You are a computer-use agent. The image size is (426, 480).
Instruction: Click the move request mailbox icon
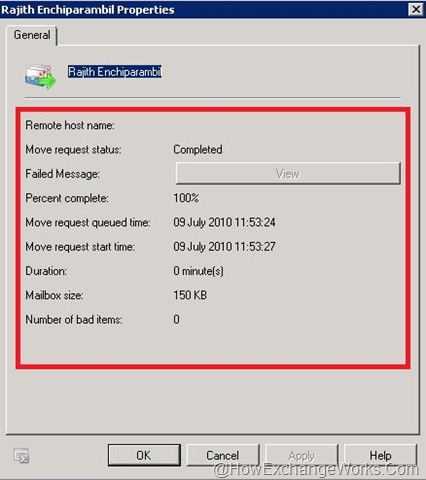tap(40, 77)
